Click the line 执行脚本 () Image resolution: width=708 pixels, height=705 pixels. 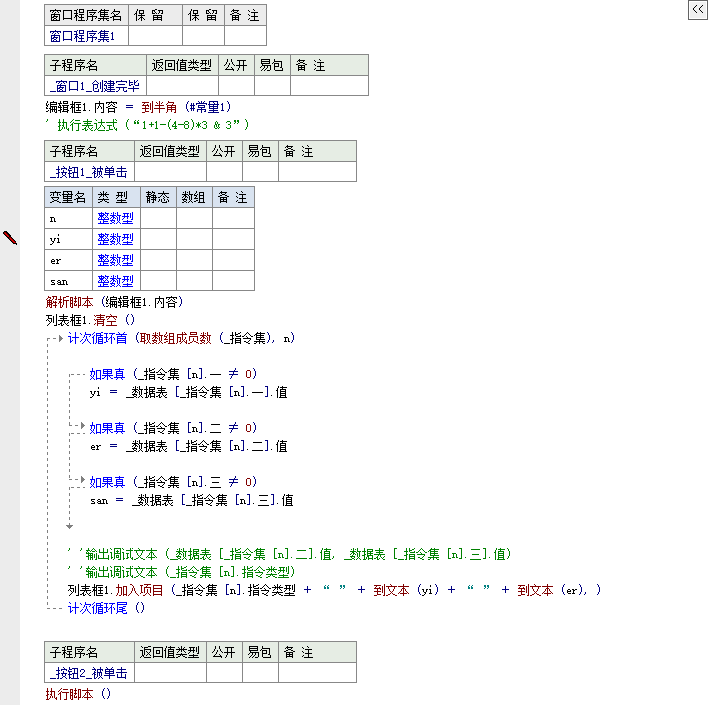tap(78, 694)
